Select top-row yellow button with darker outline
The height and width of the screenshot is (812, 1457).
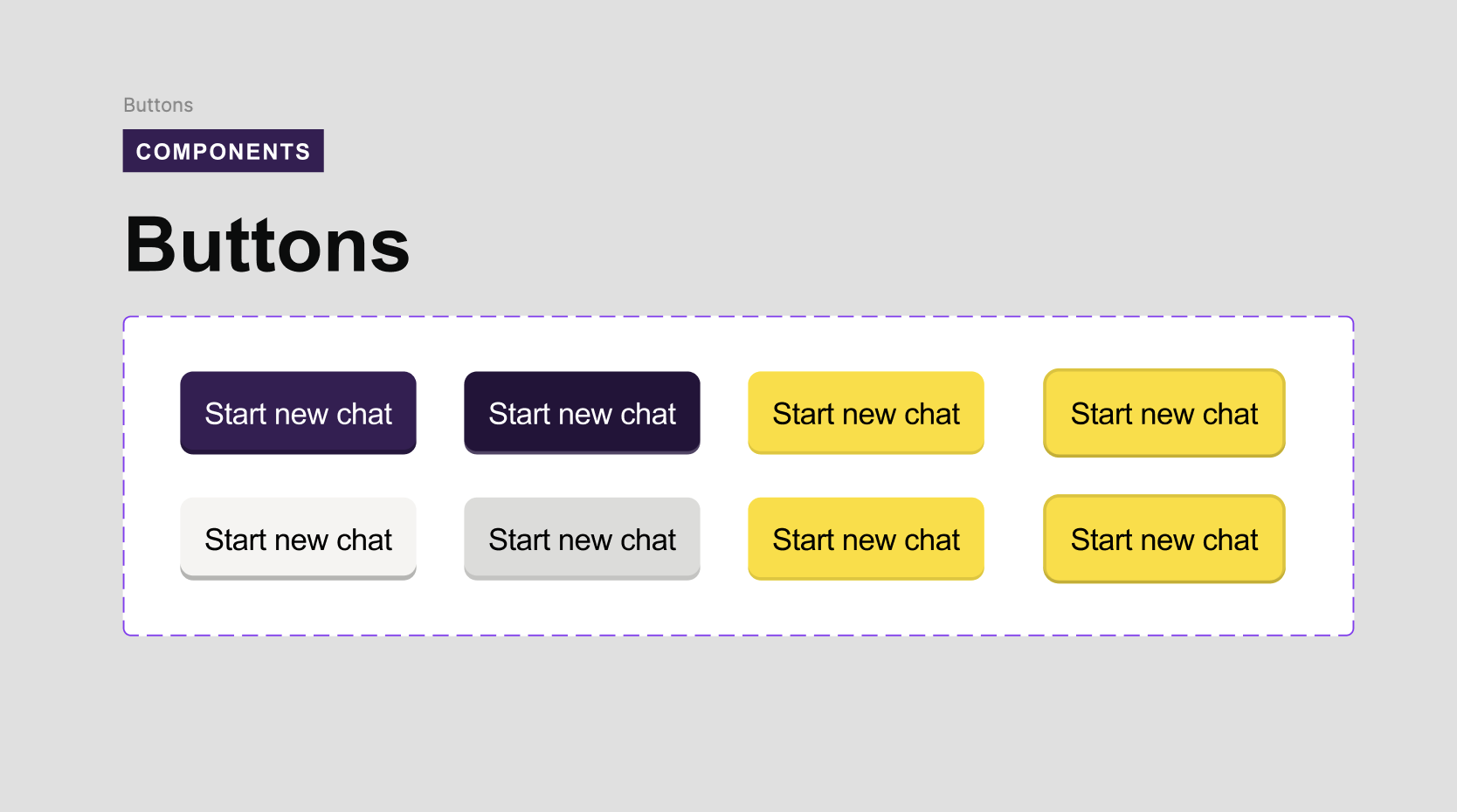[1164, 413]
